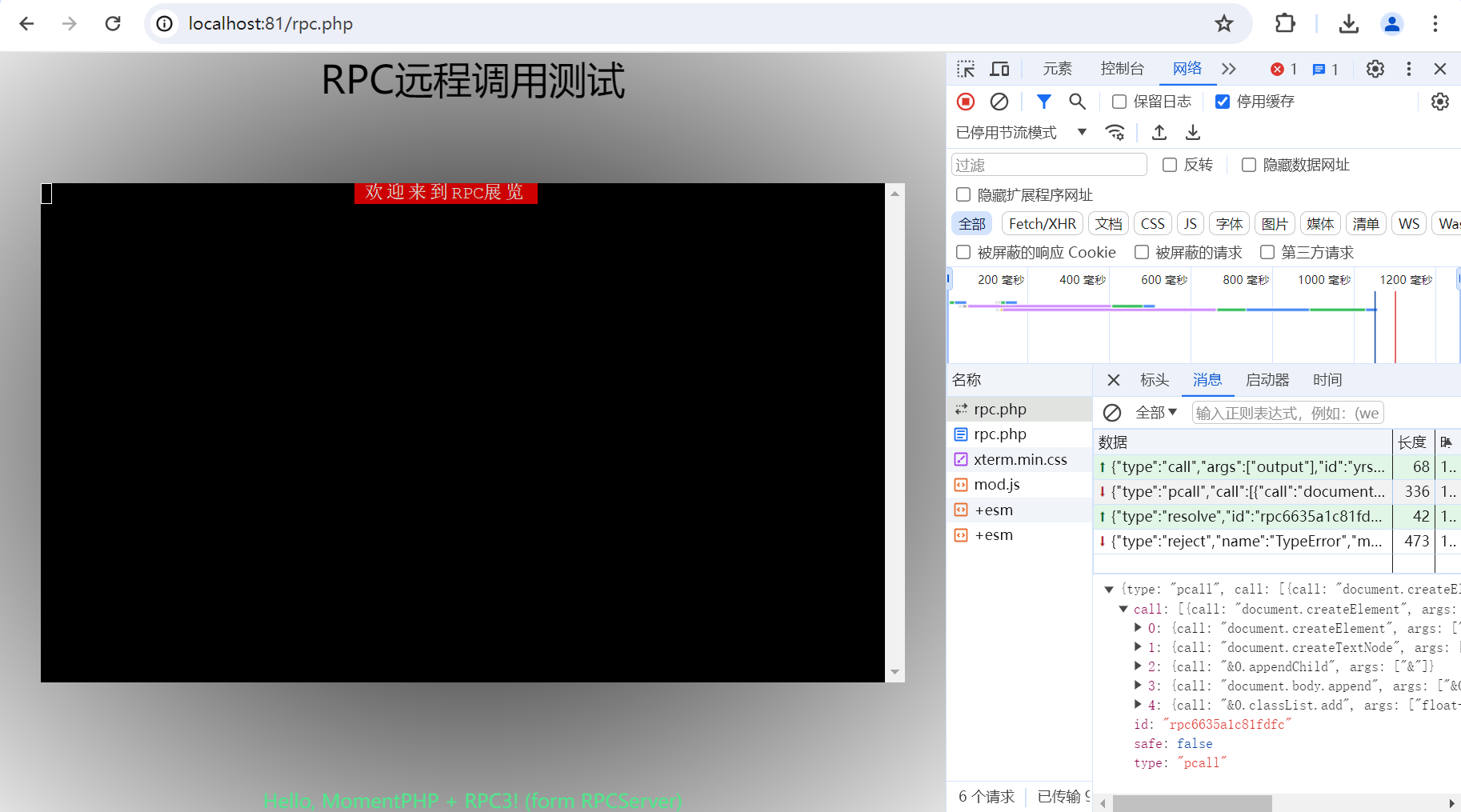
Task: Filter requests by JS type
Action: point(1191,224)
